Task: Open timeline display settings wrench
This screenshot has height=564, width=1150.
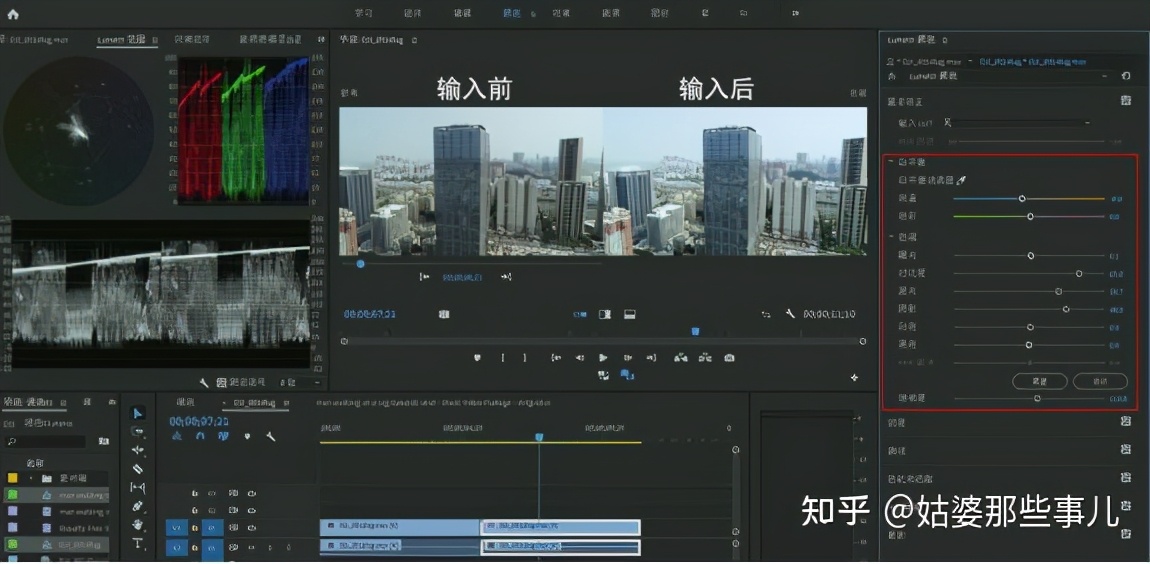Action: point(271,436)
